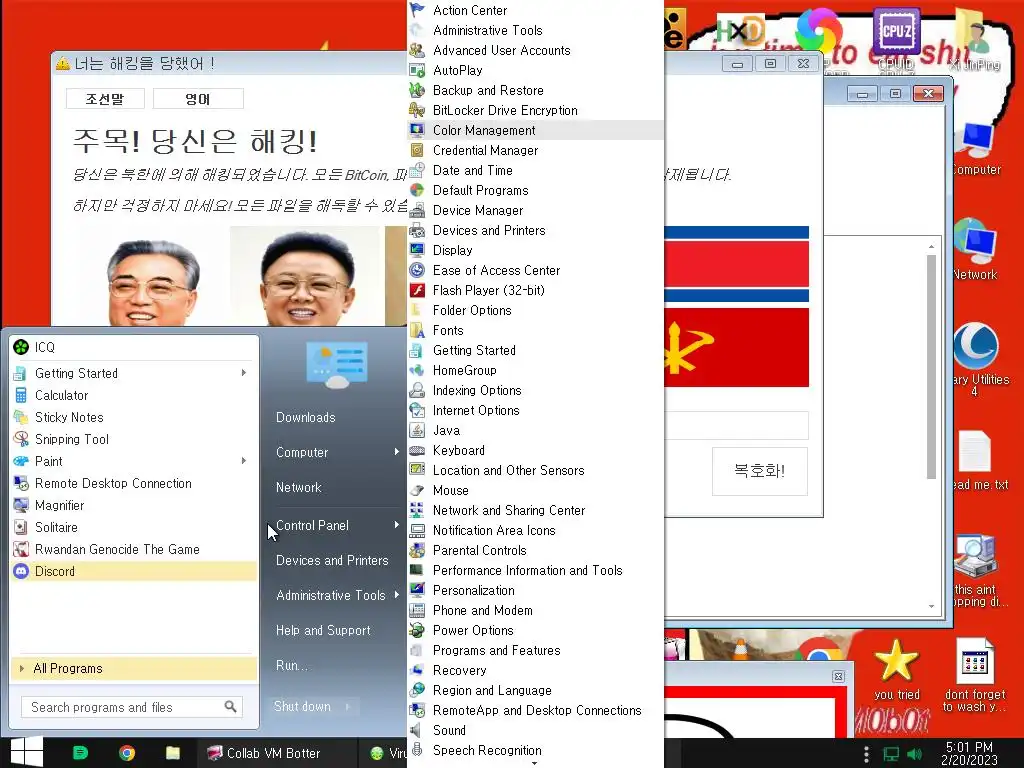This screenshot has height=768, width=1024.
Task: Expand All Programs list
Action: [134, 668]
